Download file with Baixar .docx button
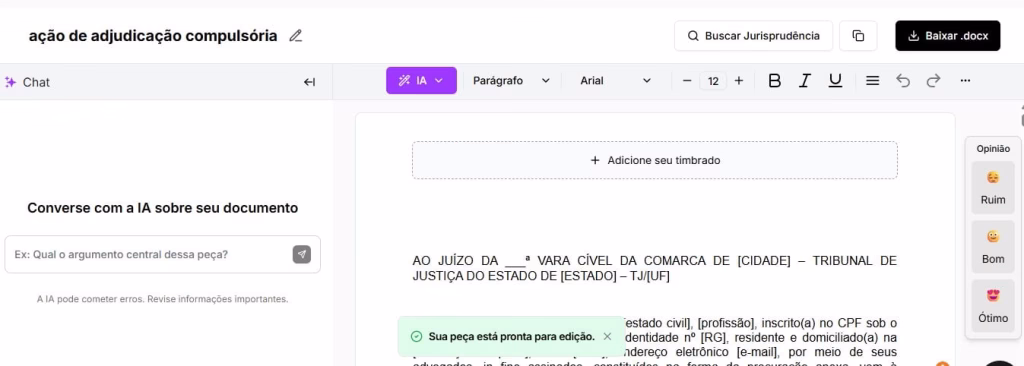 (x=948, y=36)
